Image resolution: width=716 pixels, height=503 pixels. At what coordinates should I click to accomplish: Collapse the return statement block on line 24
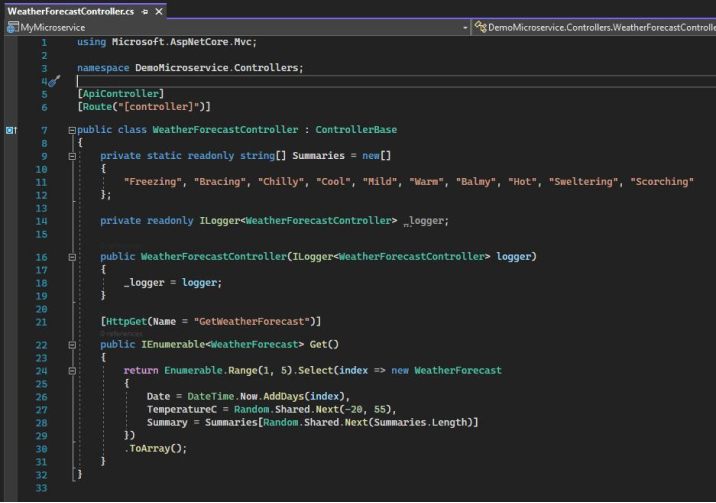pyautogui.click(x=71, y=370)
